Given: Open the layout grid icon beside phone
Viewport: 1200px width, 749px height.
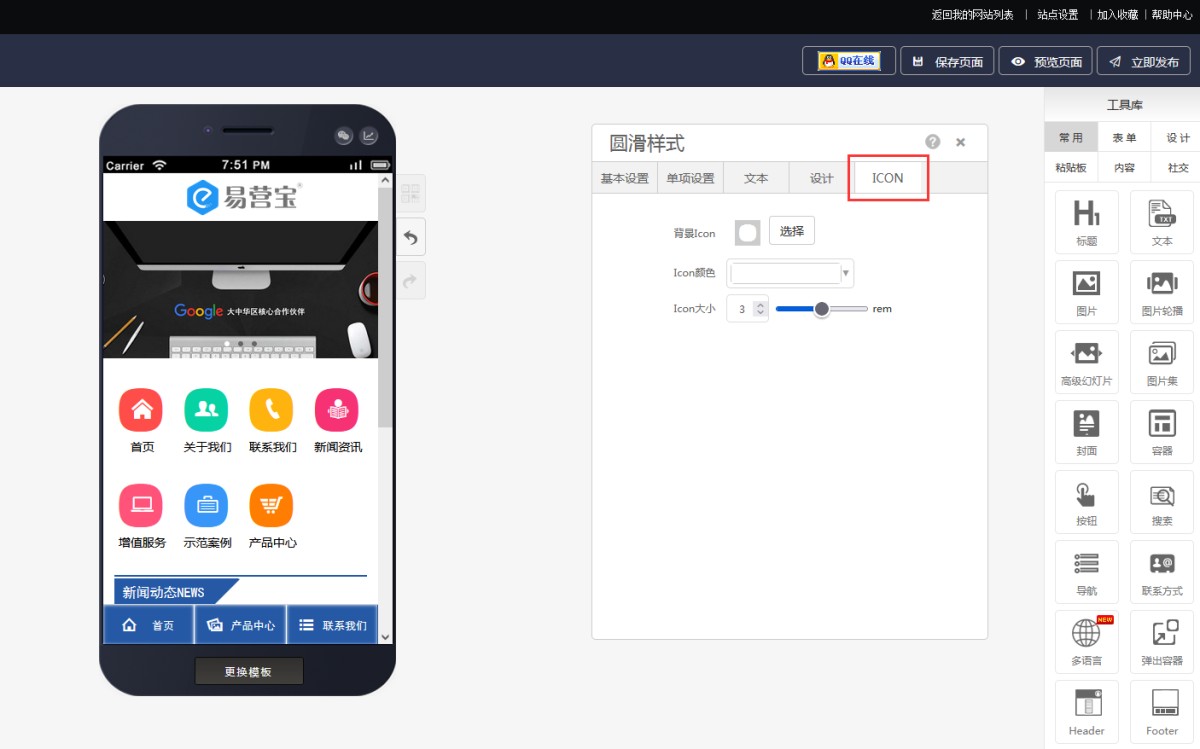Looking at the screenshot, I should click(411, 193).
